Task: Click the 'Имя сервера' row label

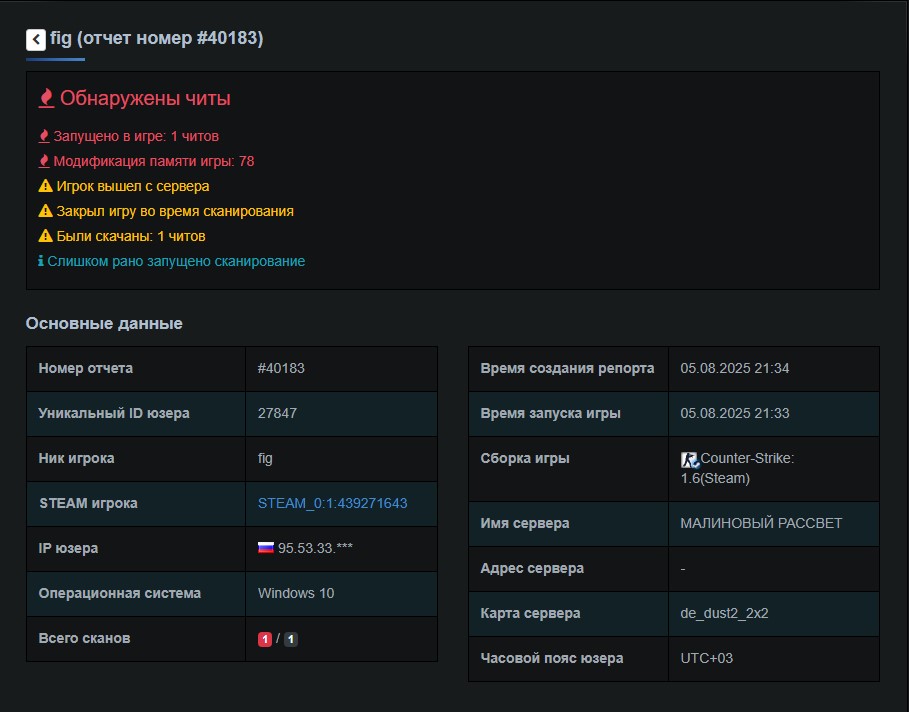Action: tap(525, 523)
